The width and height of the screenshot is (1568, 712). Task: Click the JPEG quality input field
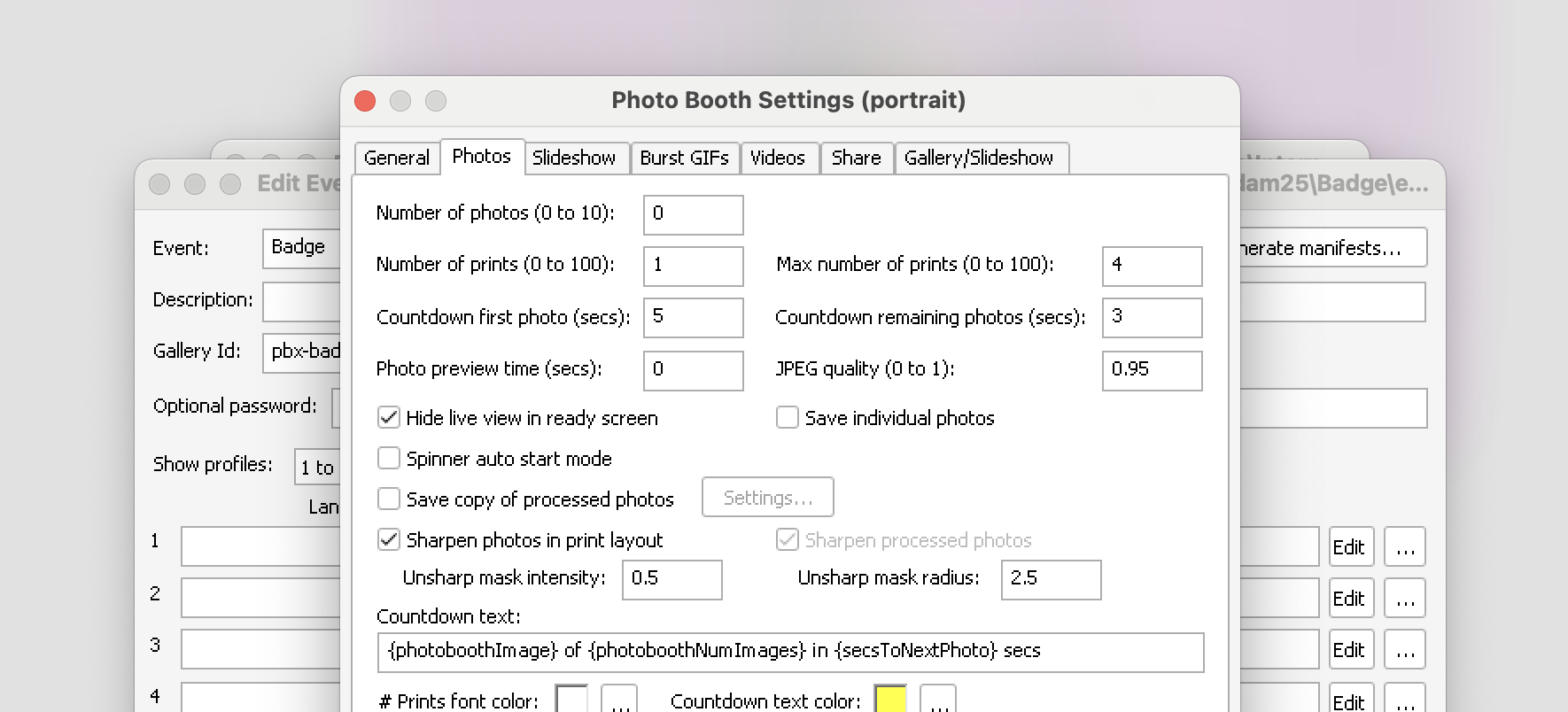tap(1152, 370)
